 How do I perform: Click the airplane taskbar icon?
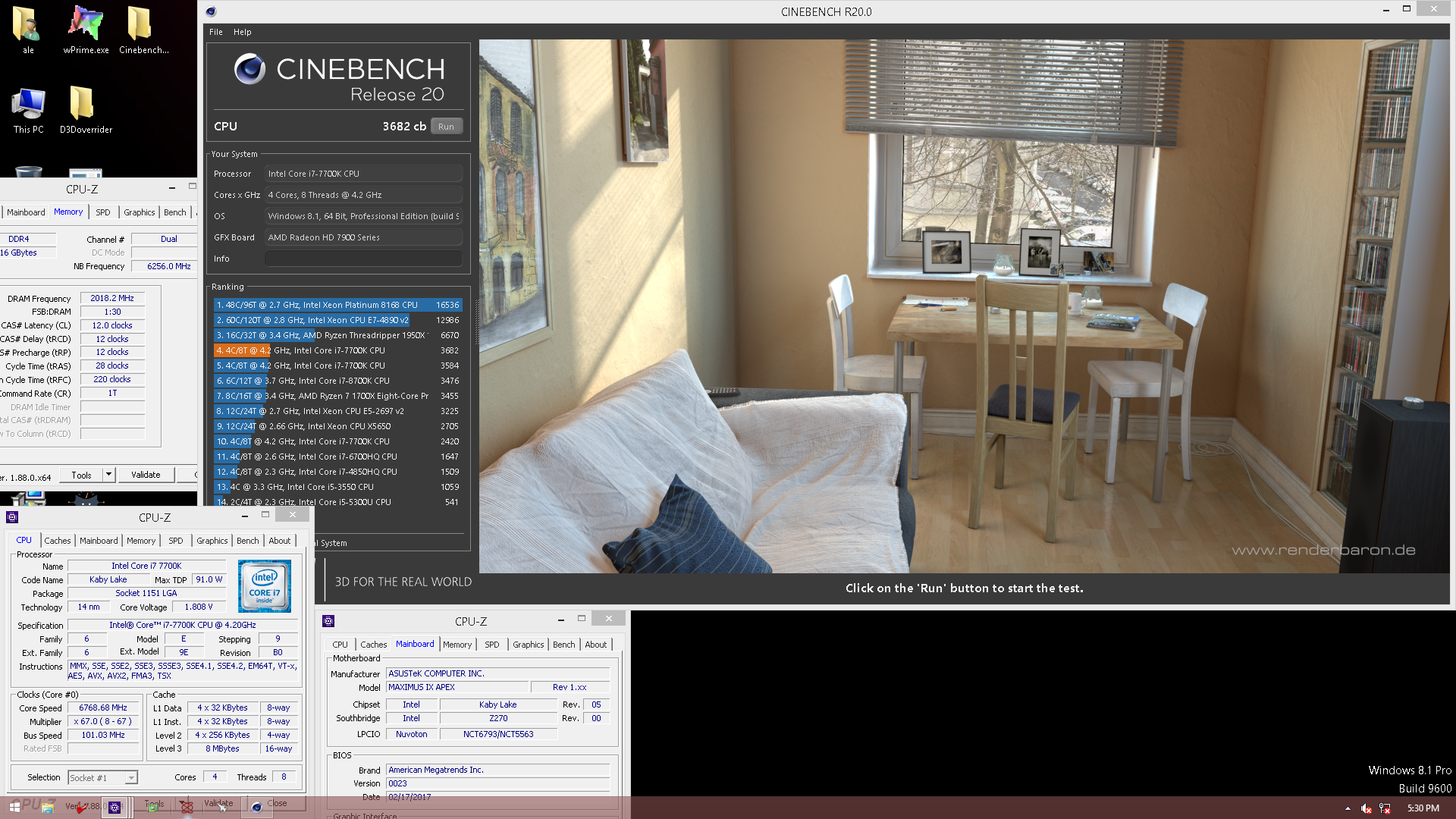221,808
